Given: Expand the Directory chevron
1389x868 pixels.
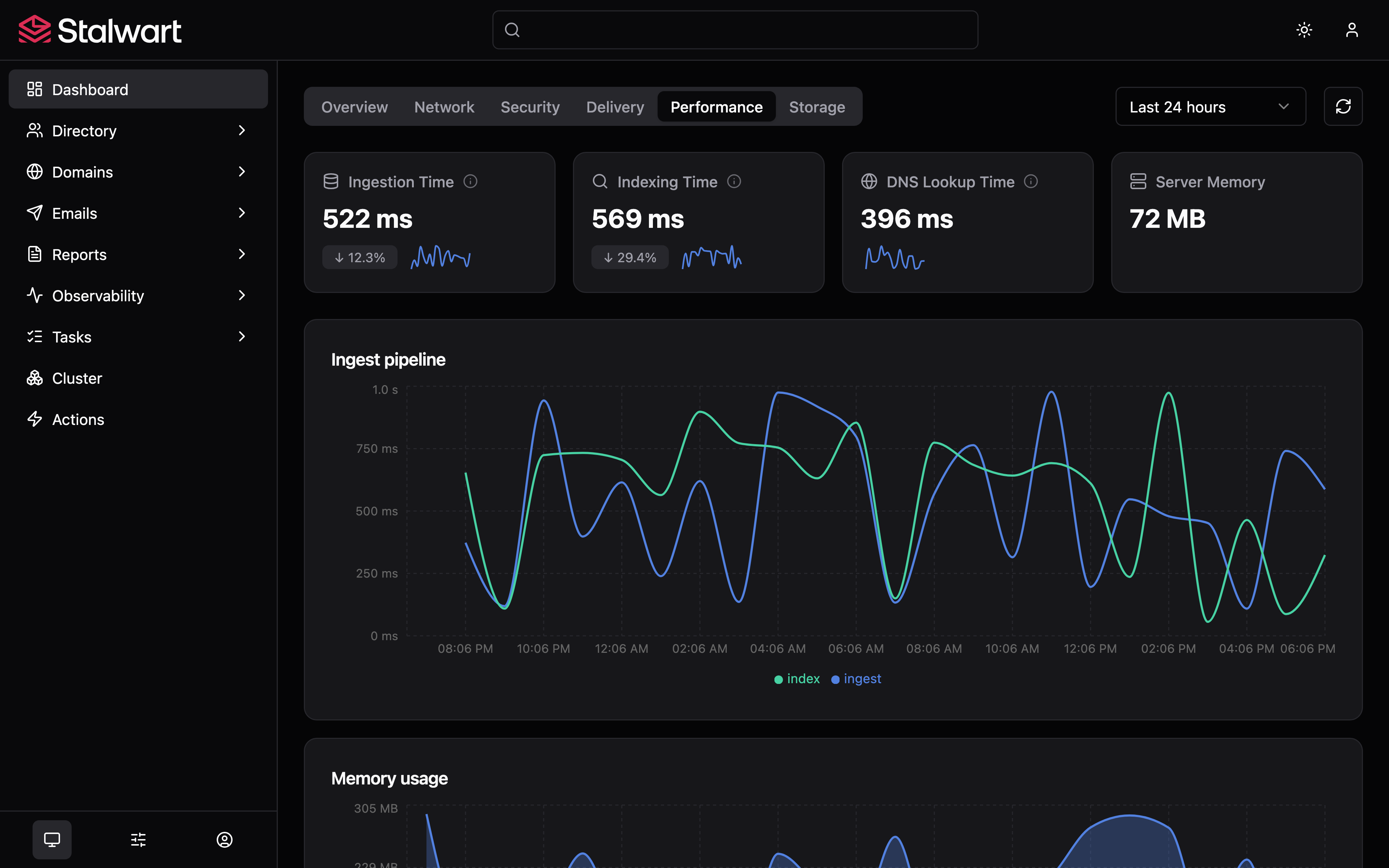Looking at the screenshot, I should [x=242, y=130].
